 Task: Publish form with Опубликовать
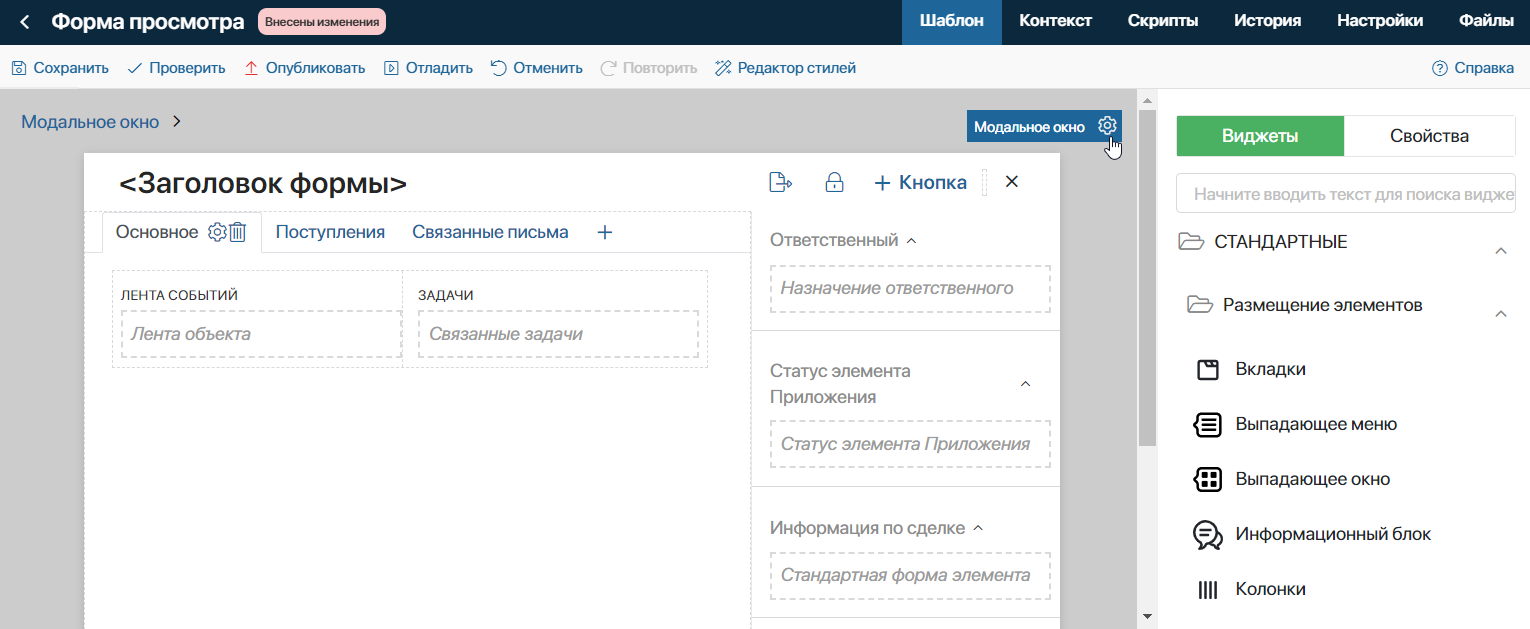304,68
